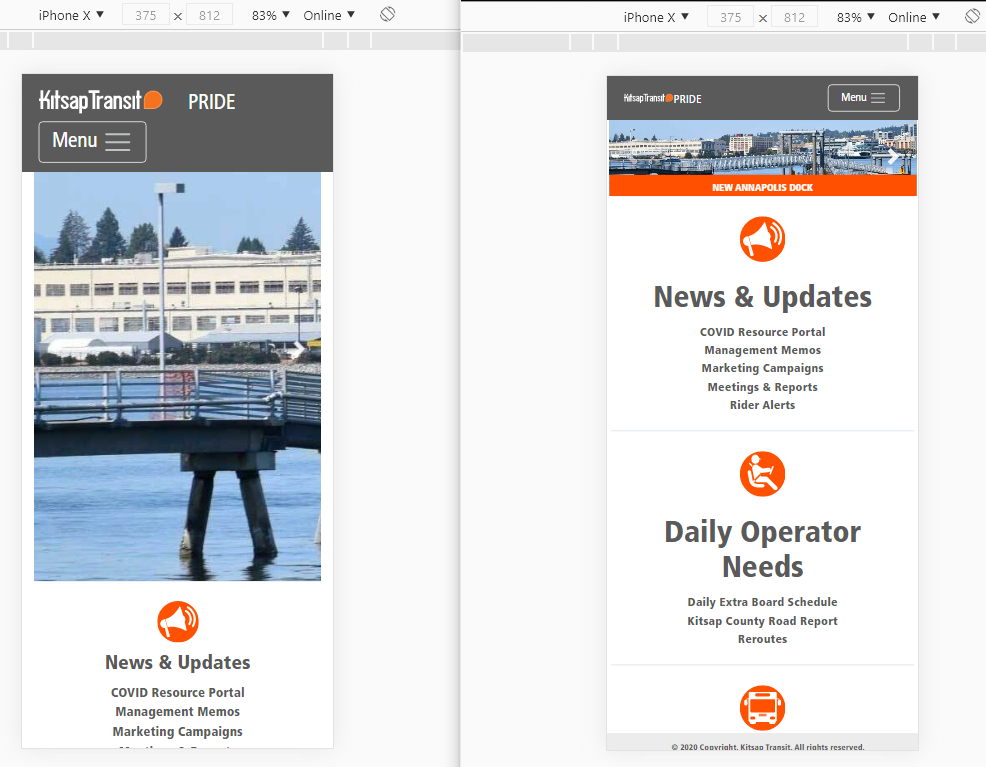Viewport: 986px width, 767px height.
Task: Click the megaphone icon in the left preview
Action: [x=178, y=621]
